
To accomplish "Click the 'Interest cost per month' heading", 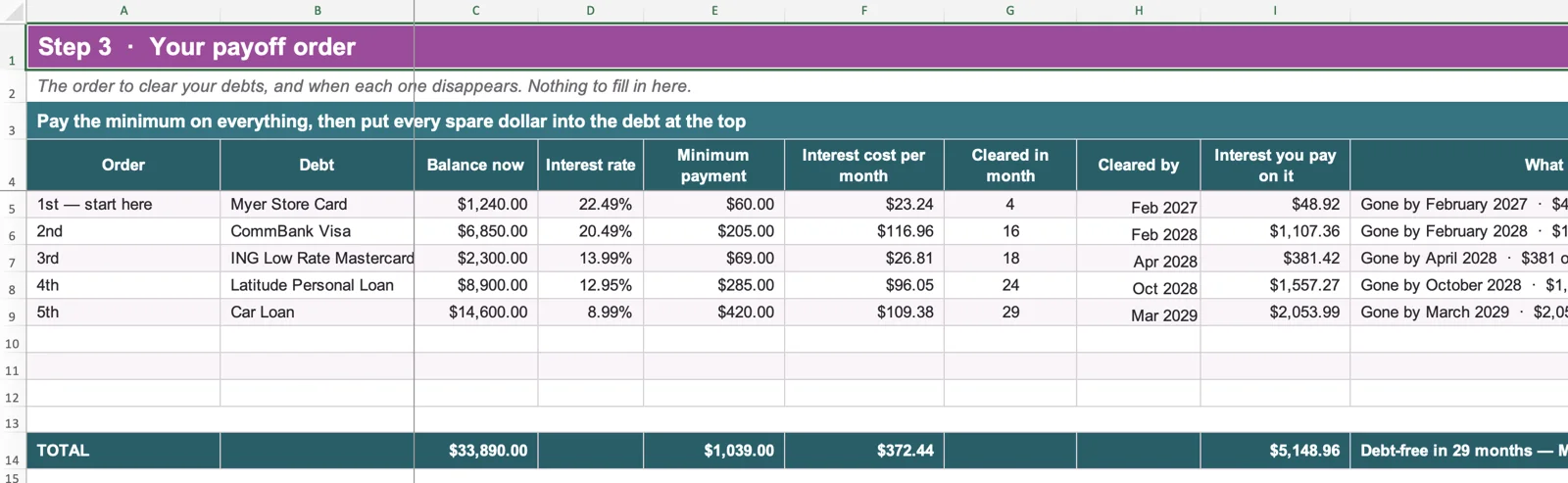I will click(x=864, y=165).
